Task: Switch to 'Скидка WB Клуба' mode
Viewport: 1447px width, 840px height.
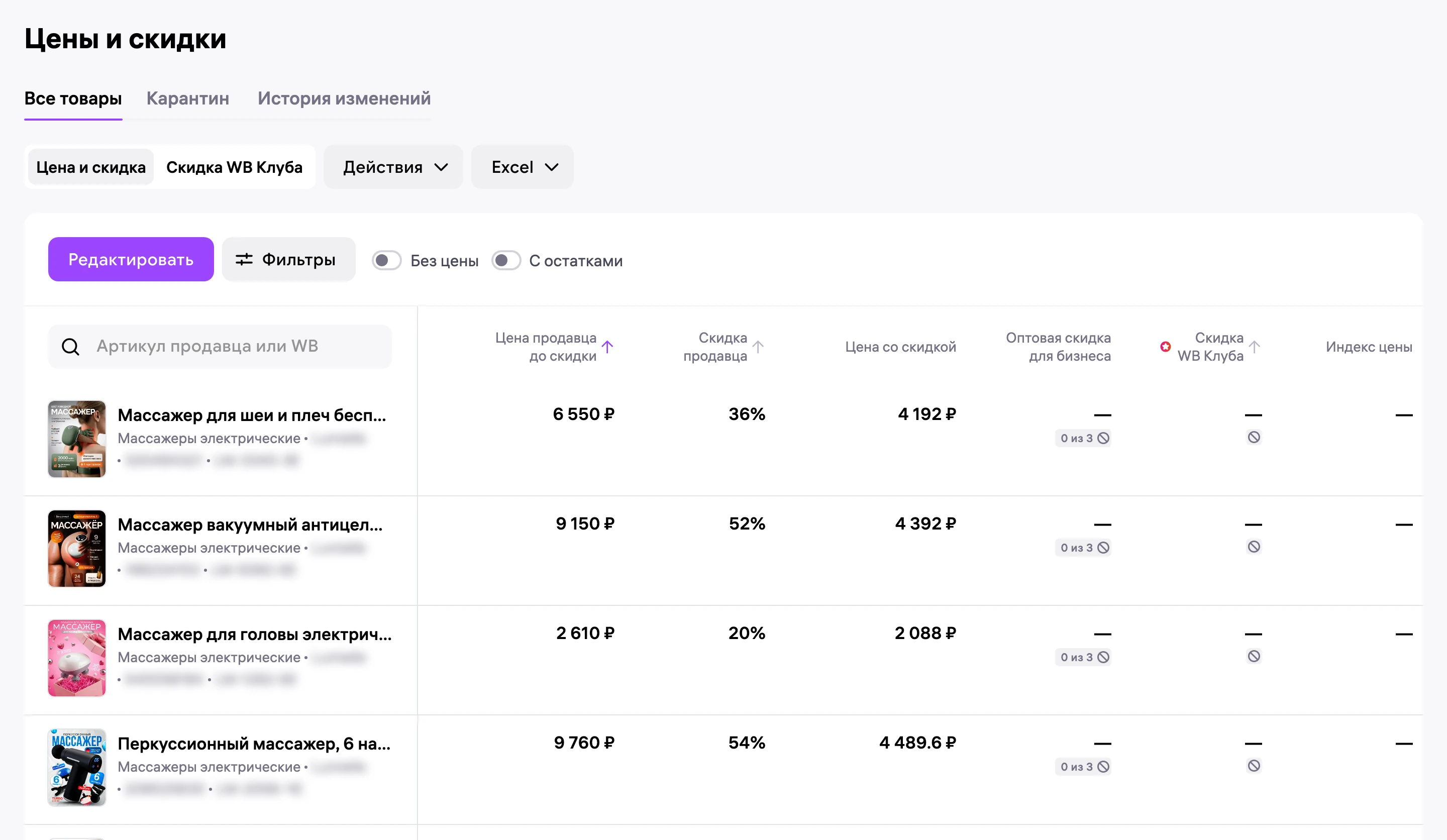Action: [234, 167]
